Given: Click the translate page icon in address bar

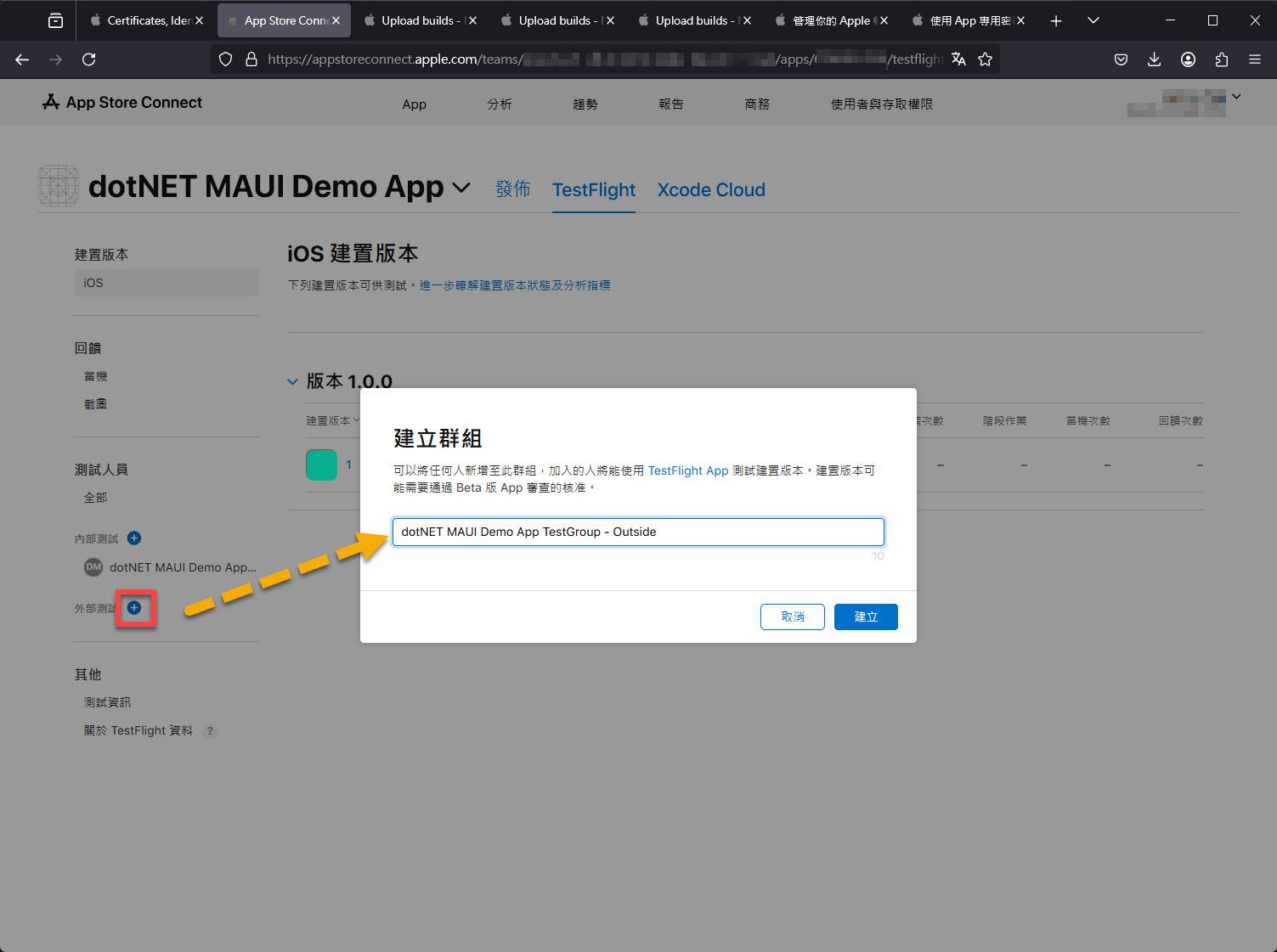Looking at the screenshot, I should pos(958,59).
